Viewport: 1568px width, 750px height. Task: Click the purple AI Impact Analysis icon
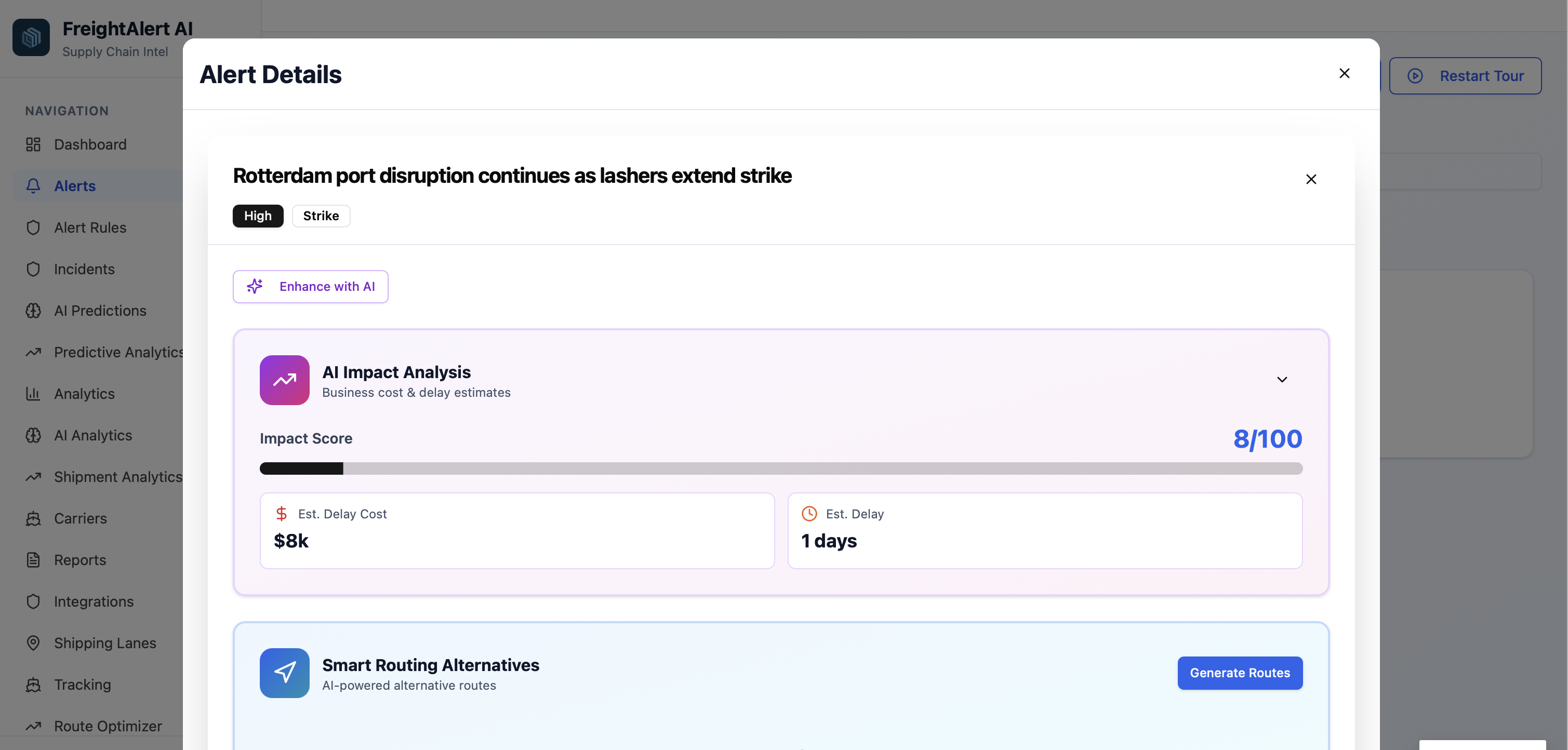click(284, 380)
